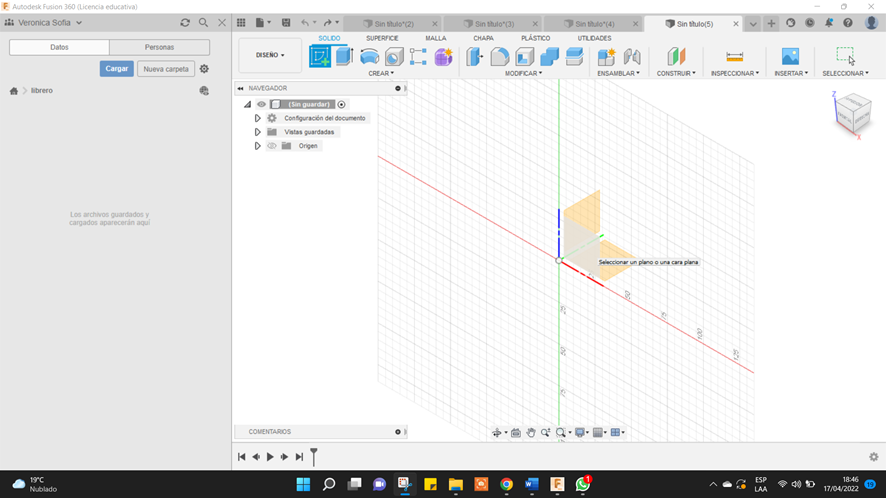Select the Combine tool

(549, 57)
